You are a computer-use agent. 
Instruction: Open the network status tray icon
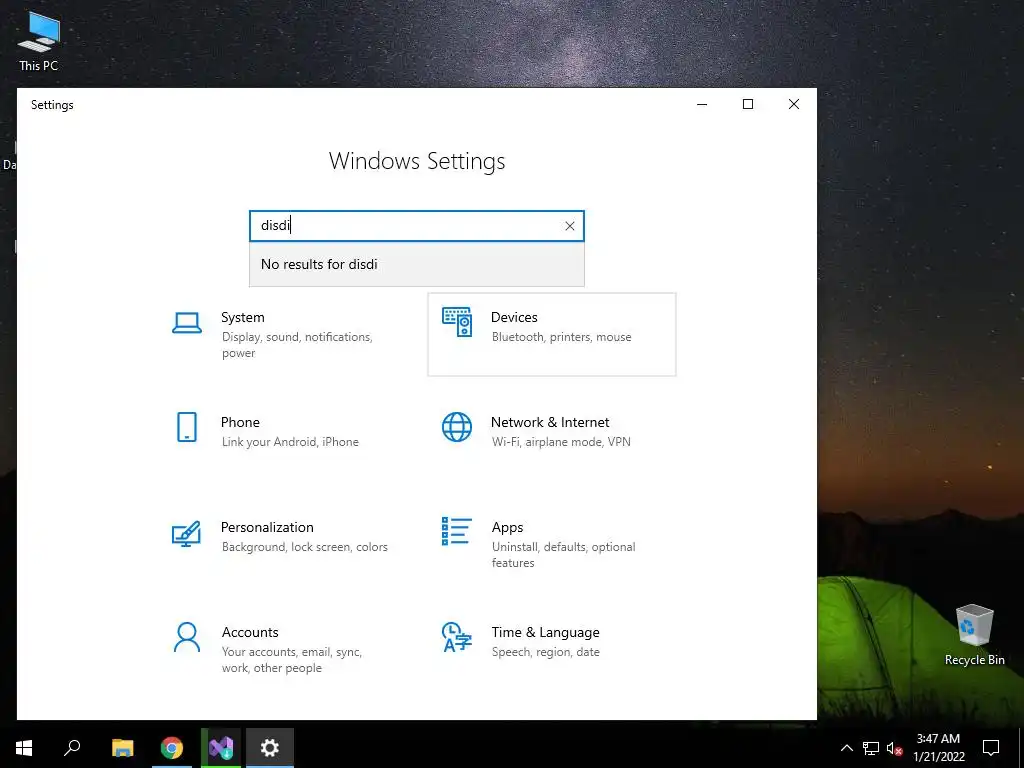[x=871, y=748]
